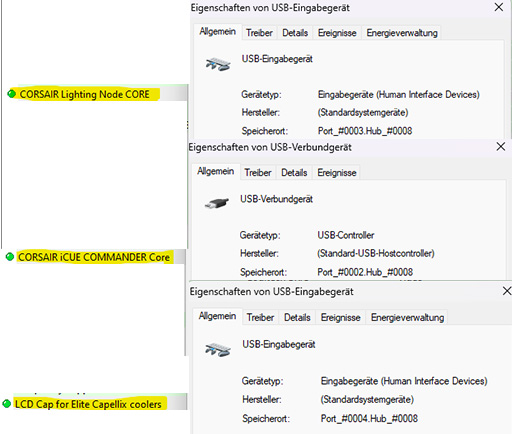Viewport: 512px width, 434px height.
Task: Open Details tab in the top USB-Eingabegerät window
Action: coord(295,33)
